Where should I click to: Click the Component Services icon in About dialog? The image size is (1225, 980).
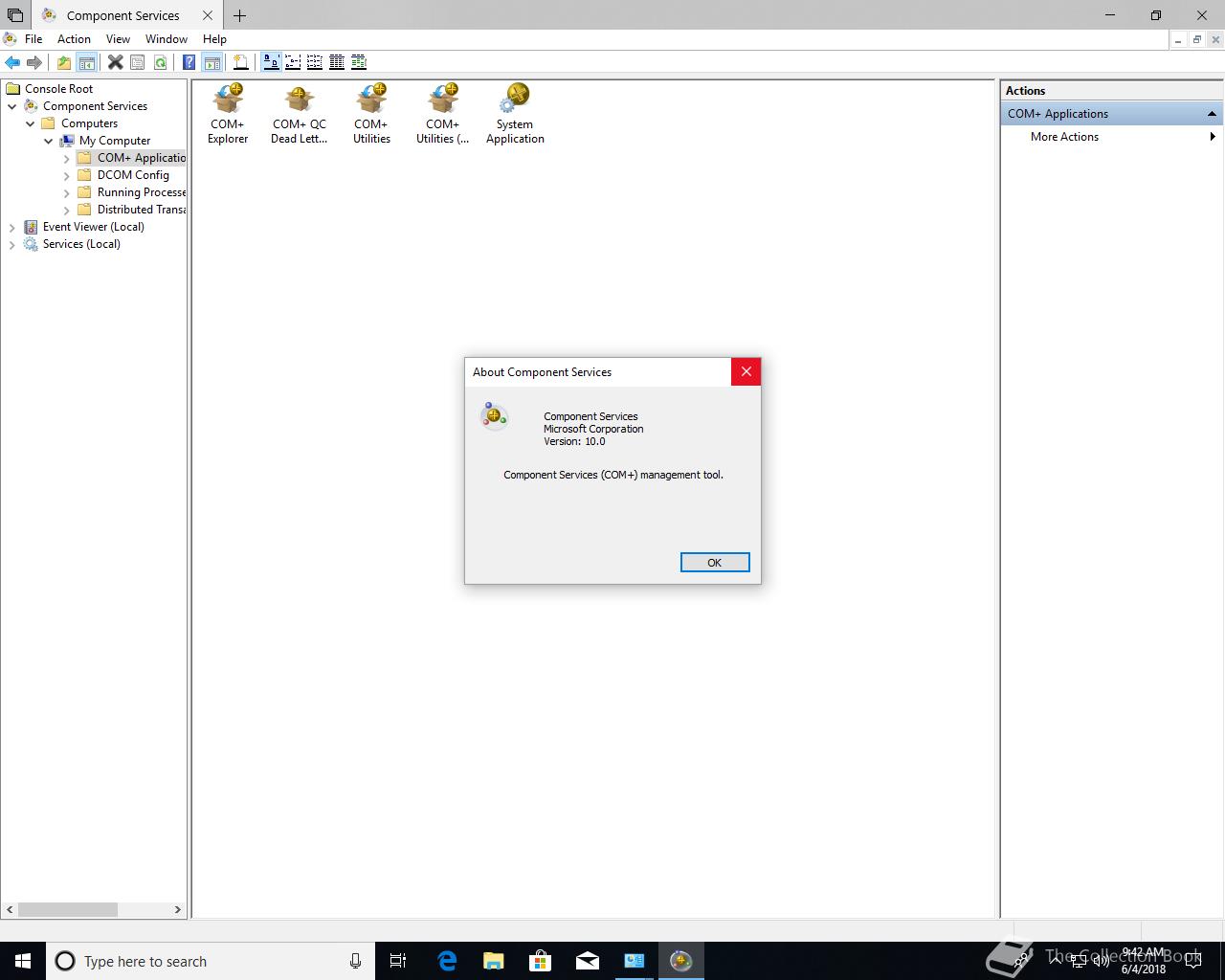pos(495,415)
